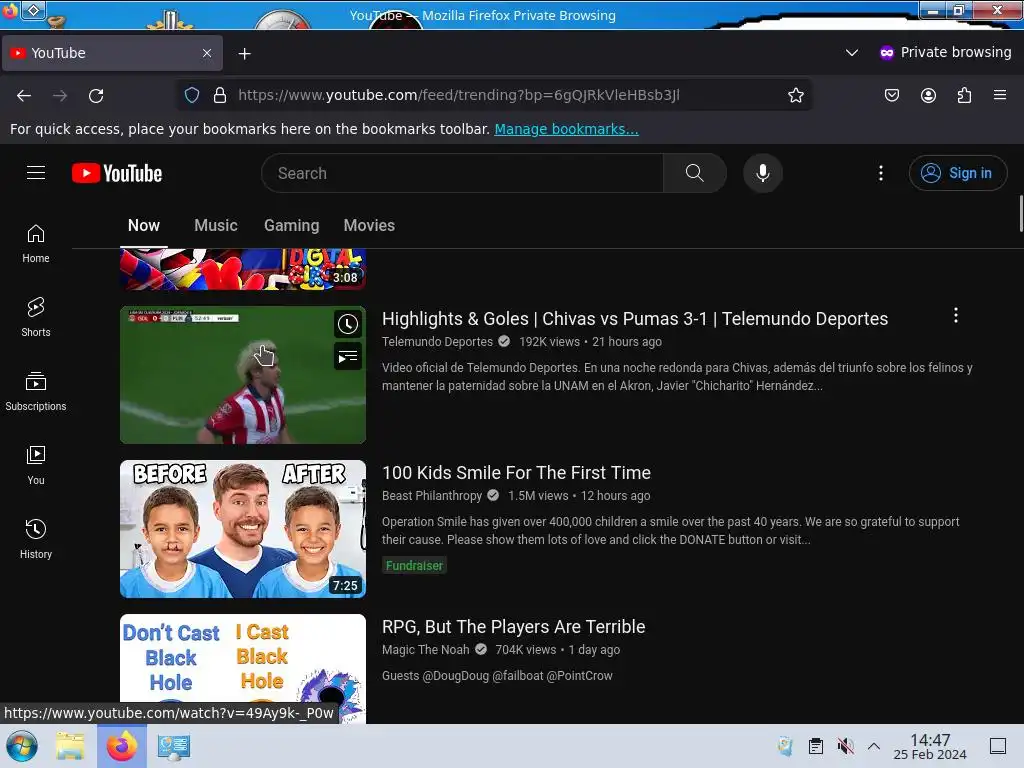Screen dimensions: 1024x768
Task: Open the You section in sidebar
Action: pyautogui.click(x=36, y=465)
